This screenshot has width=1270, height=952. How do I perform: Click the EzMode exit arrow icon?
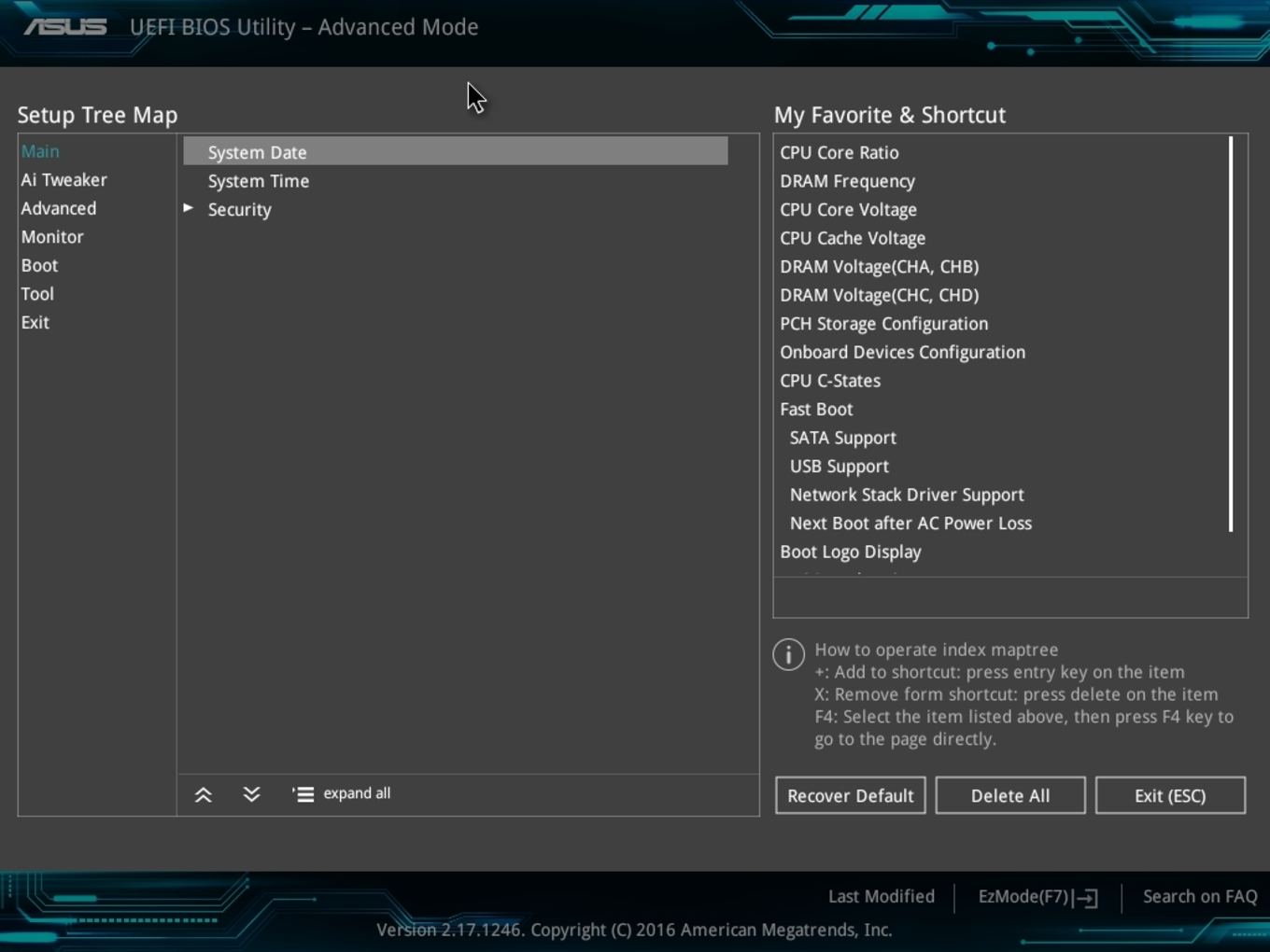pos(1085,898)
